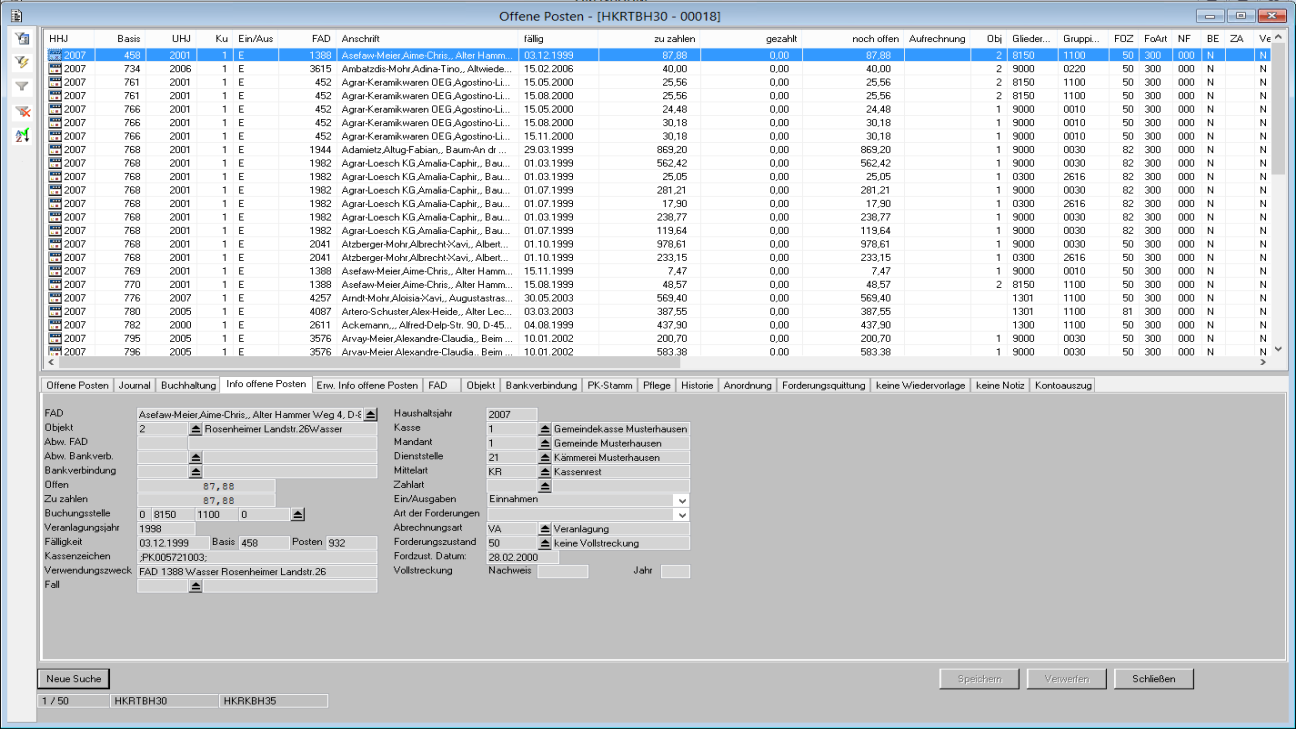Click the plain gray funnel filter icon
The image size is (1296, 729).
21,87
